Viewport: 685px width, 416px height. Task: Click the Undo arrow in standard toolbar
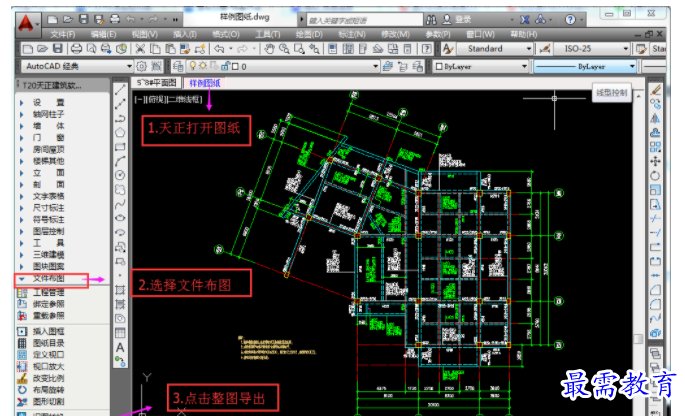pos(219,49)
